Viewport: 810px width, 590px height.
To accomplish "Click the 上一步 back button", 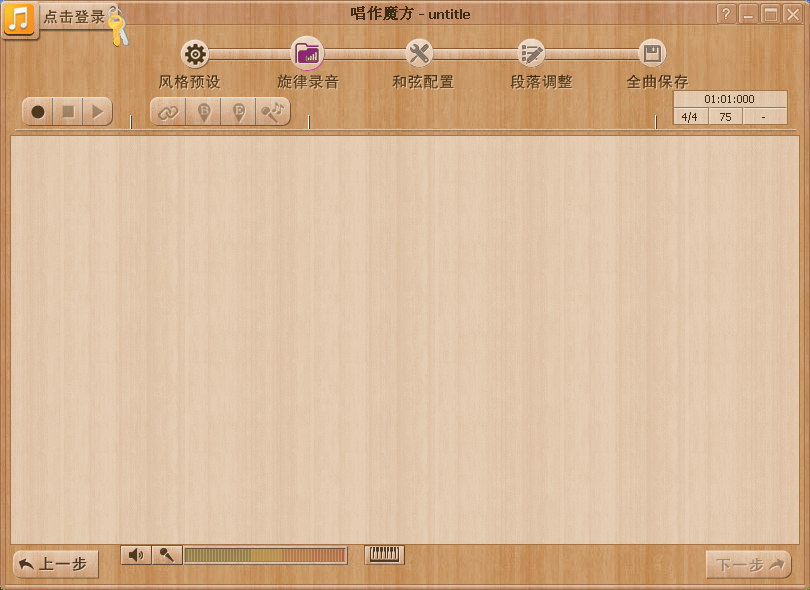I will tap(55, 563).
